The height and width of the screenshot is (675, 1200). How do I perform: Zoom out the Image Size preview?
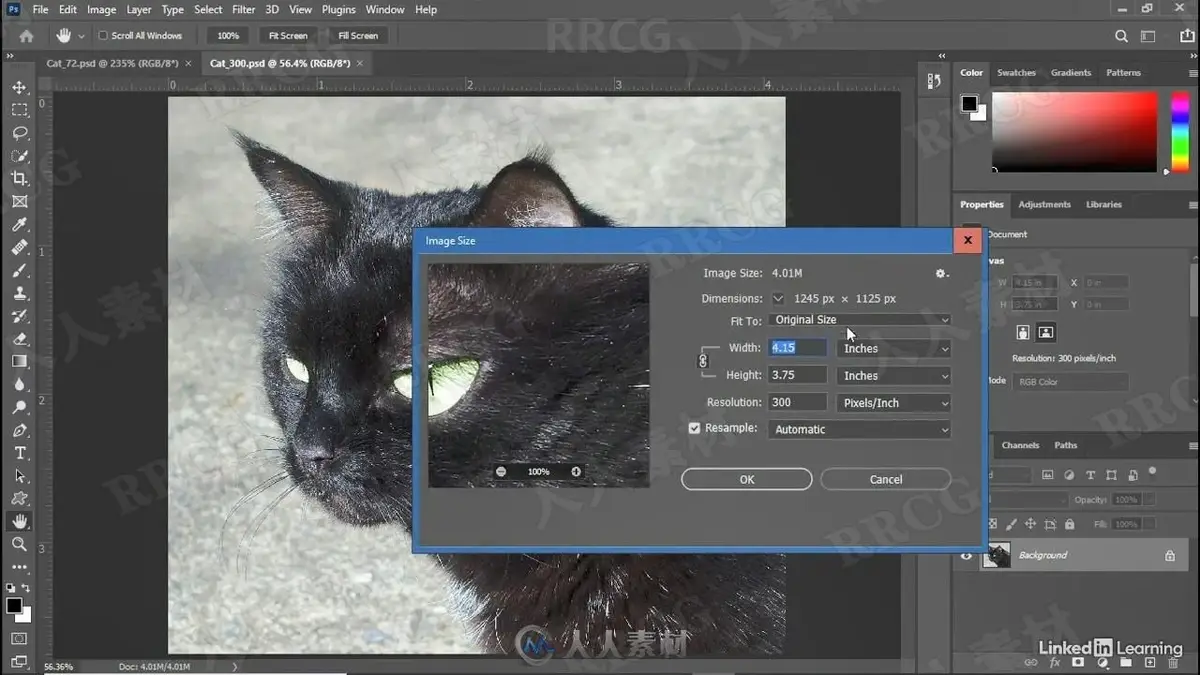click(x=501, y=471)
